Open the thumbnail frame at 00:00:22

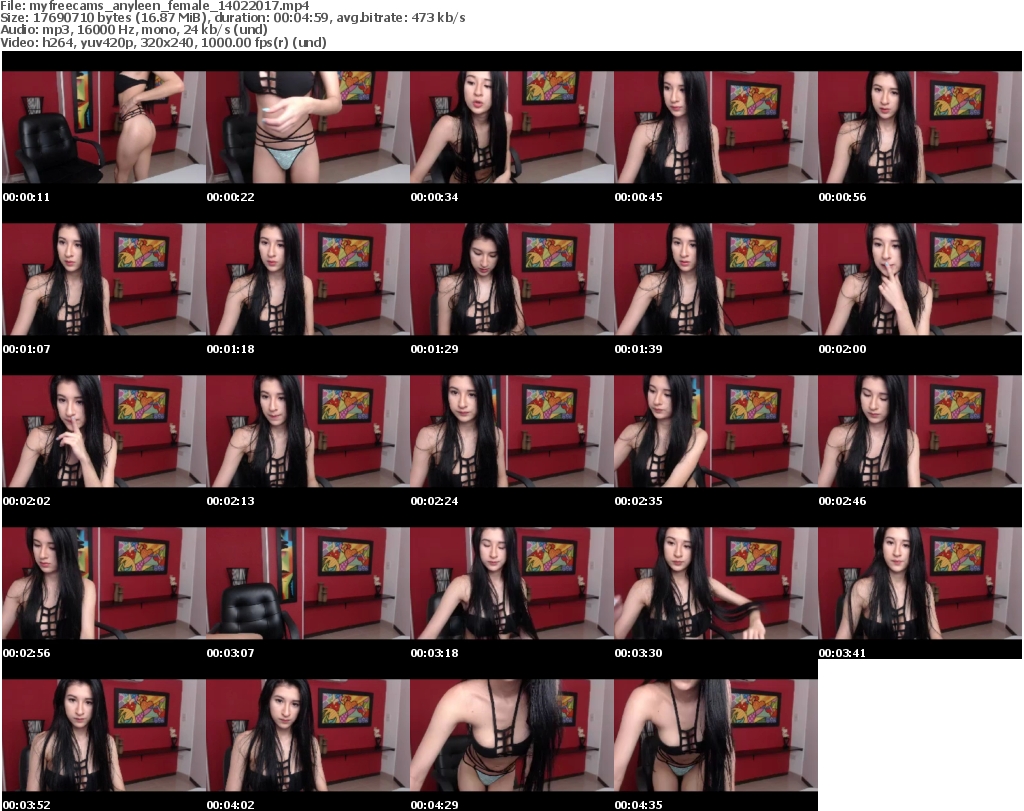coord(308,127)
